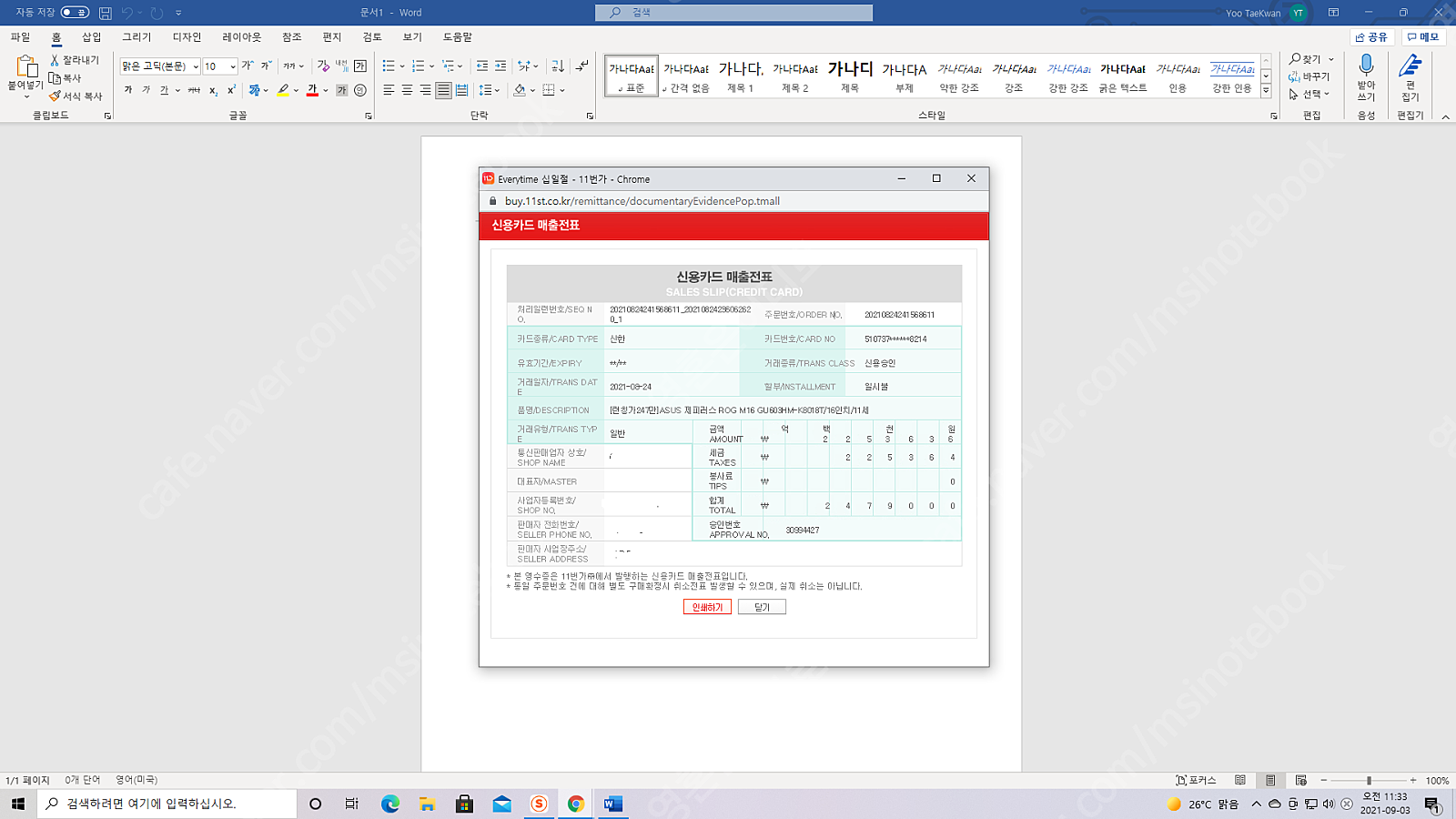Click the search box in title bar
1456x819 pixels.
[x=733, y=13]
